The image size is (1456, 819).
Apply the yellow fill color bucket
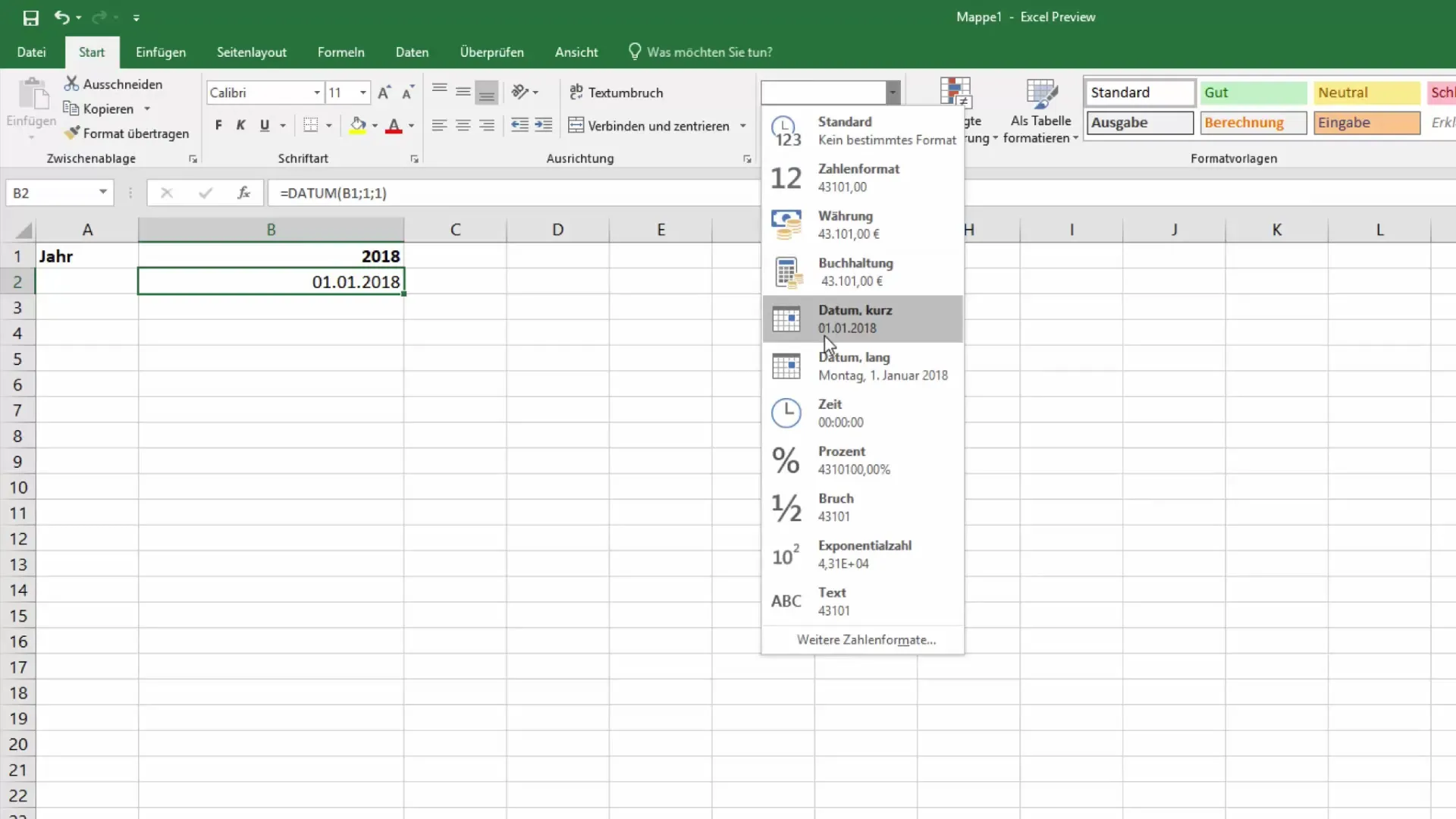pyautogui.click(x=358, y=125)
